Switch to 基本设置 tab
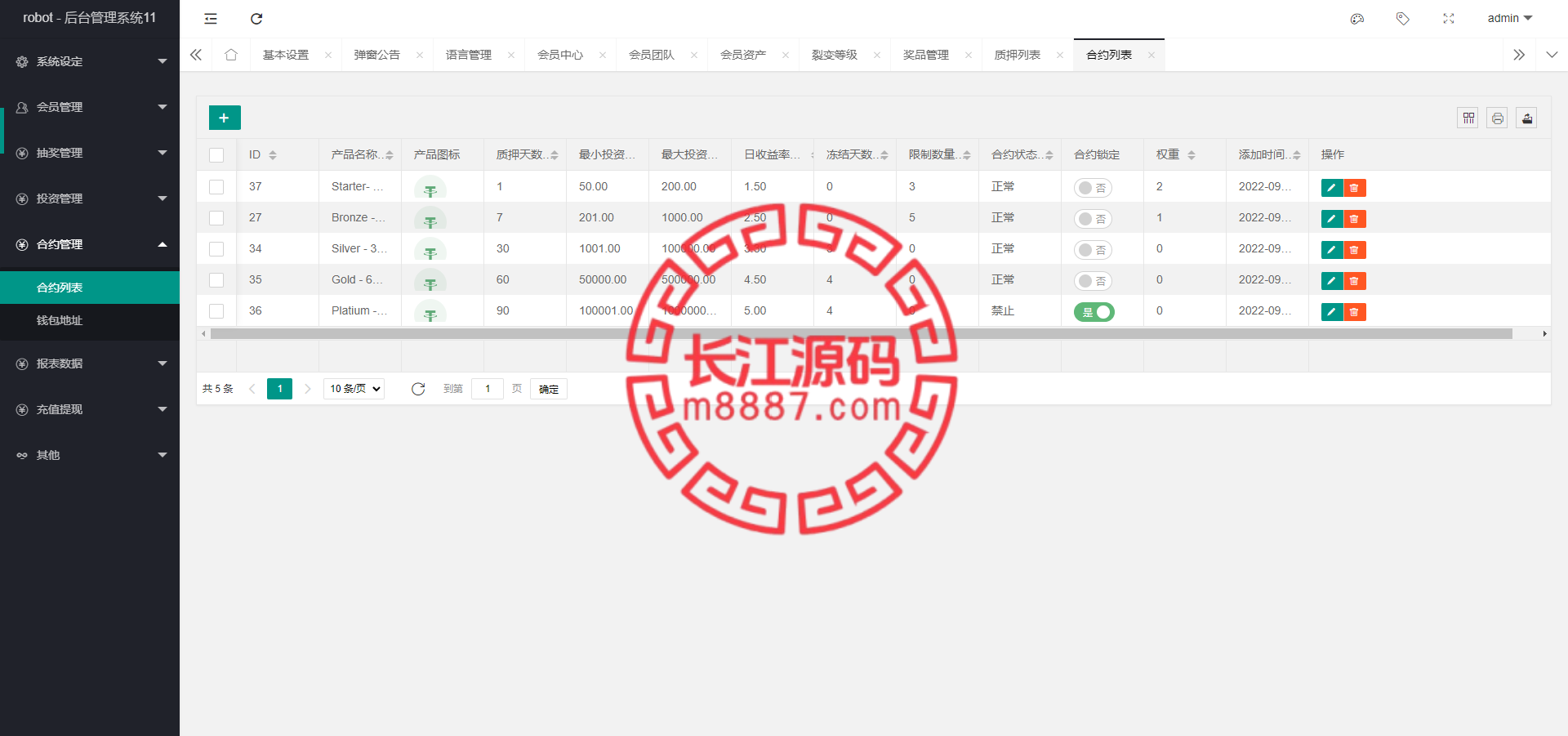 (286, 55)
